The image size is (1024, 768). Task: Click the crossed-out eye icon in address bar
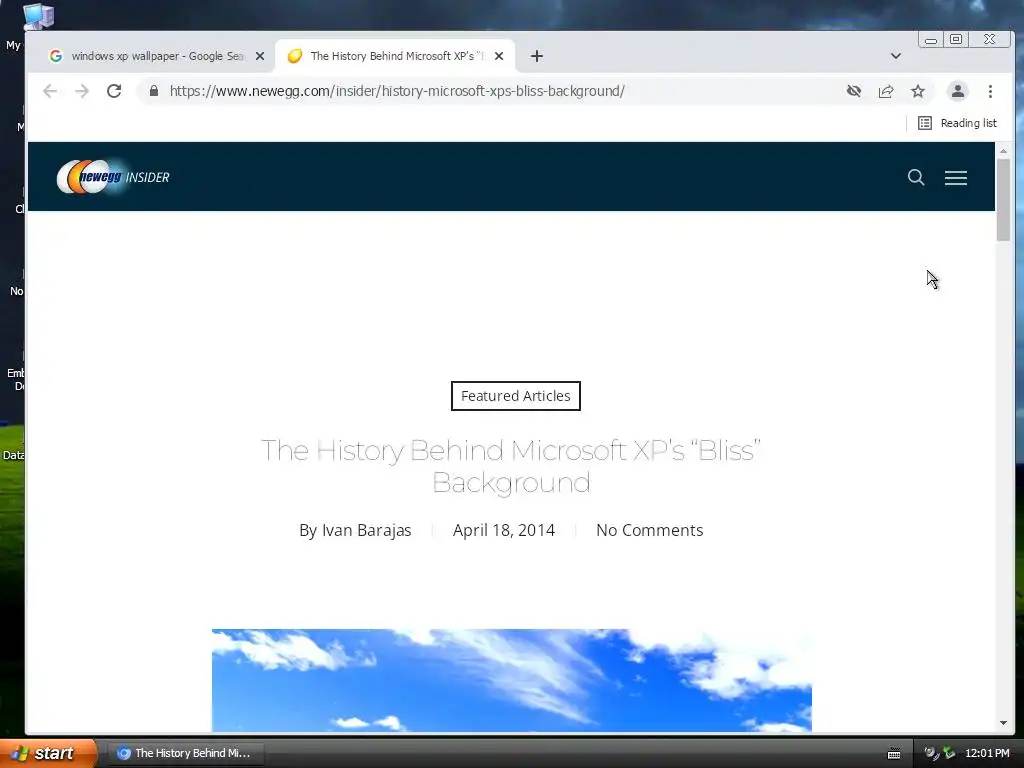click(x=854, y=91)
